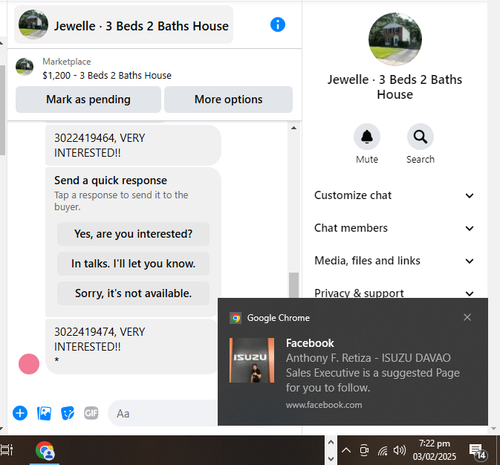Click the Facebook suggested Page notification text
This screenshot has height=465, width=500.
(373, 373)
